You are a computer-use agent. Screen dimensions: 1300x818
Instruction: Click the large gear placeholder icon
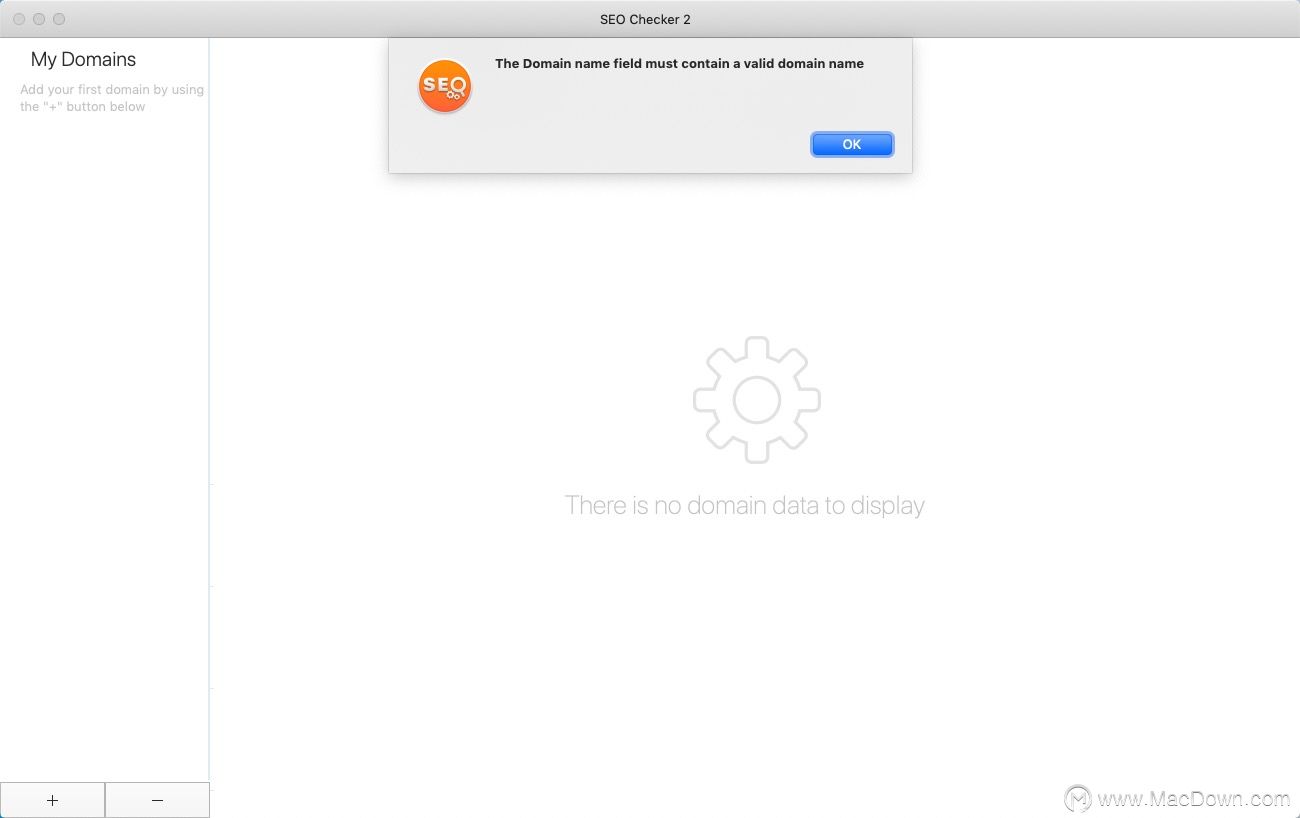point(757,400)
